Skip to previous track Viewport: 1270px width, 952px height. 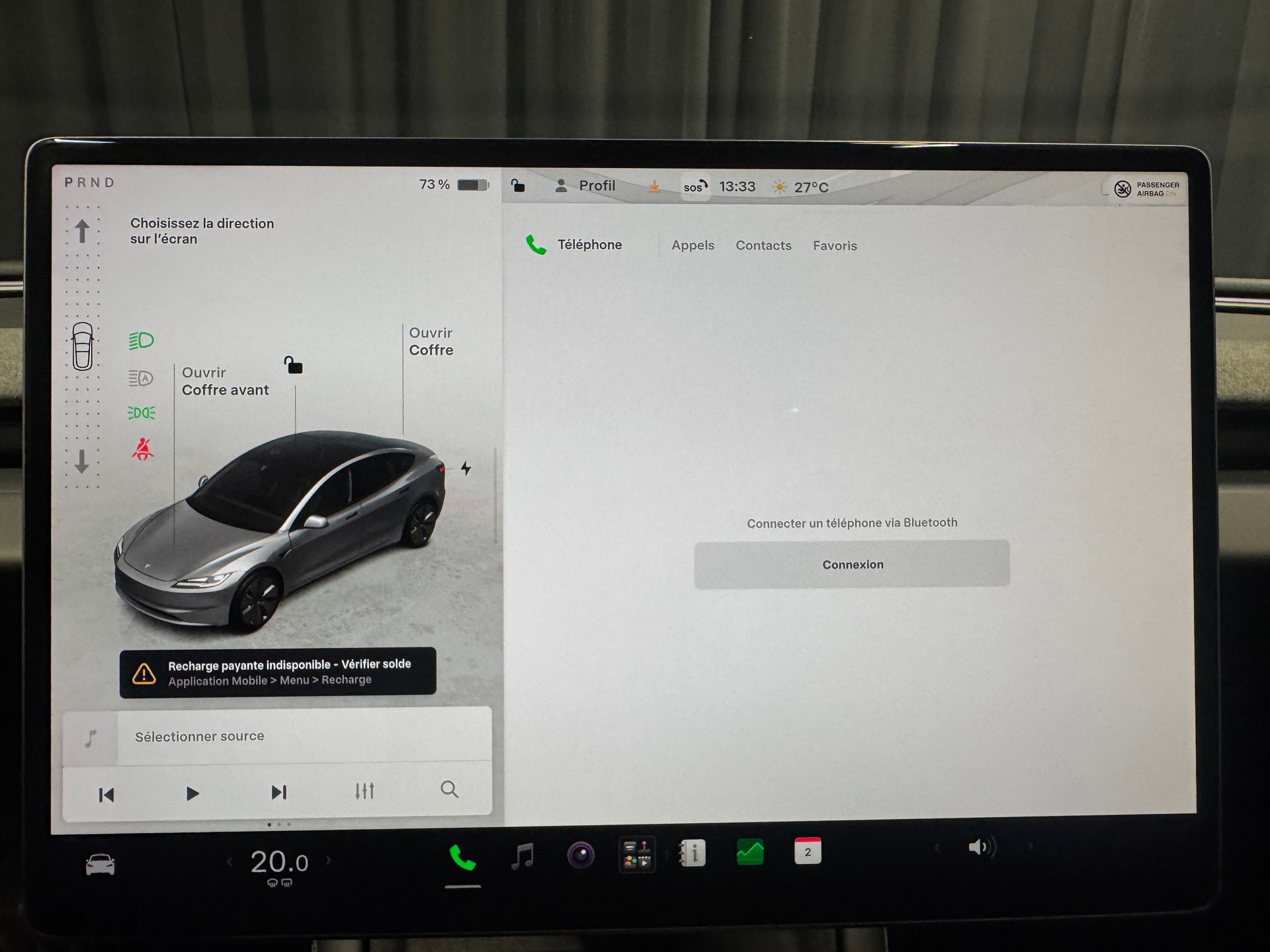click(106, 795)
